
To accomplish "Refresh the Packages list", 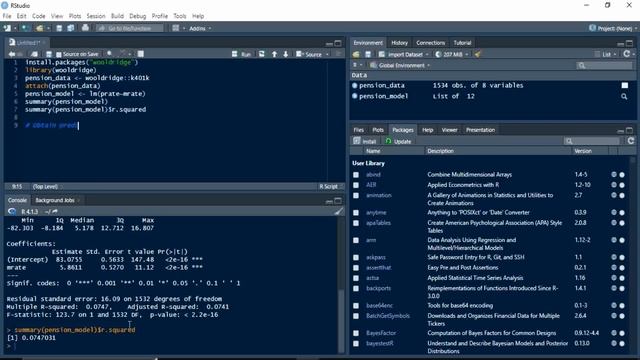I will pyautogui.click(x=631, y=141).
